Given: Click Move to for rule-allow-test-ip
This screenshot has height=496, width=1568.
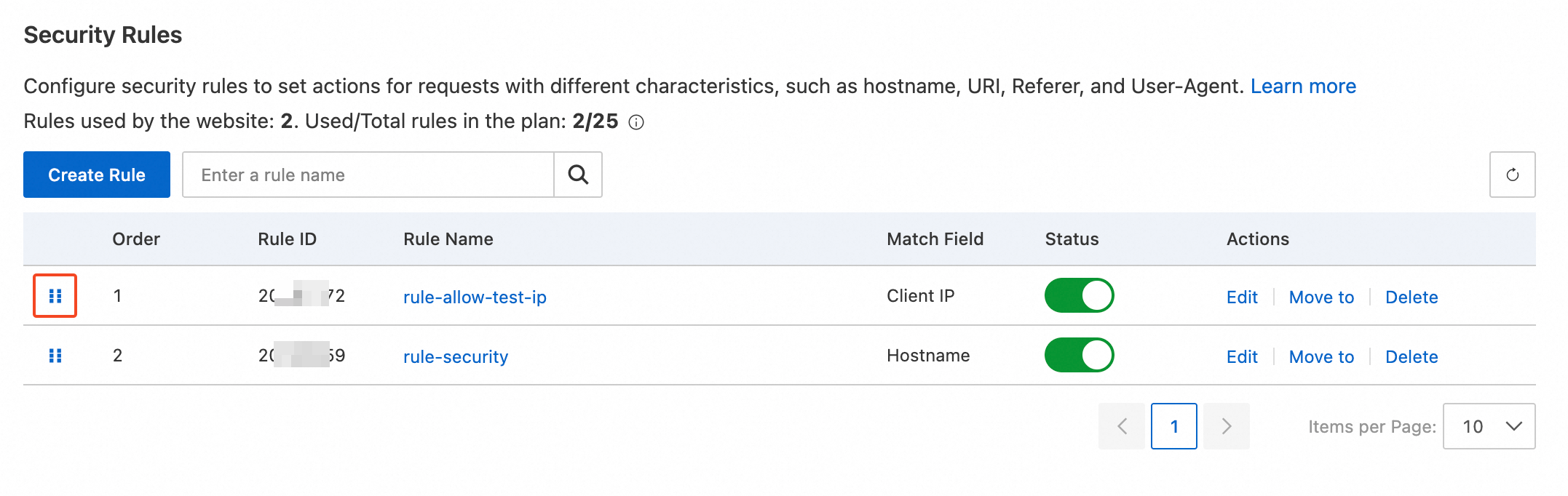Looking at the screenshot, I should pyautogui.click(x=1321, y=297).
